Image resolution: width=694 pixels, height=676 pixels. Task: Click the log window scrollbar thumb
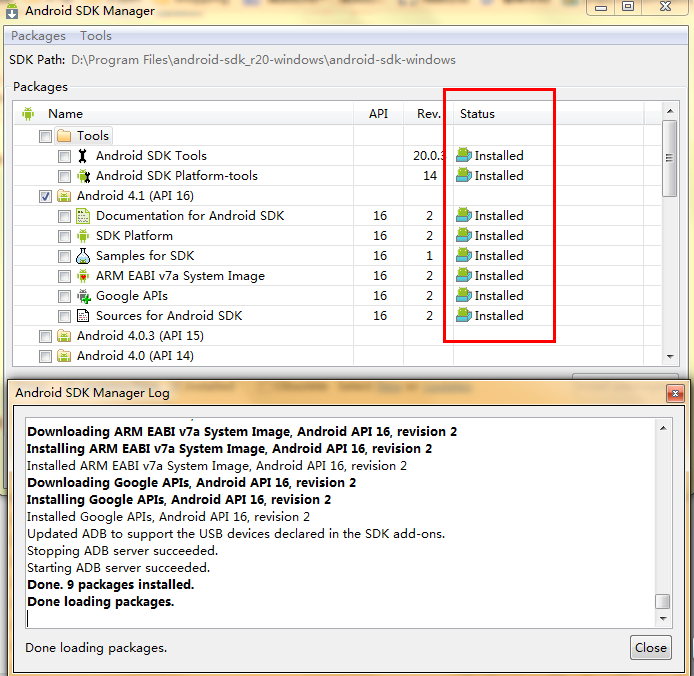[x=663, y=602]
